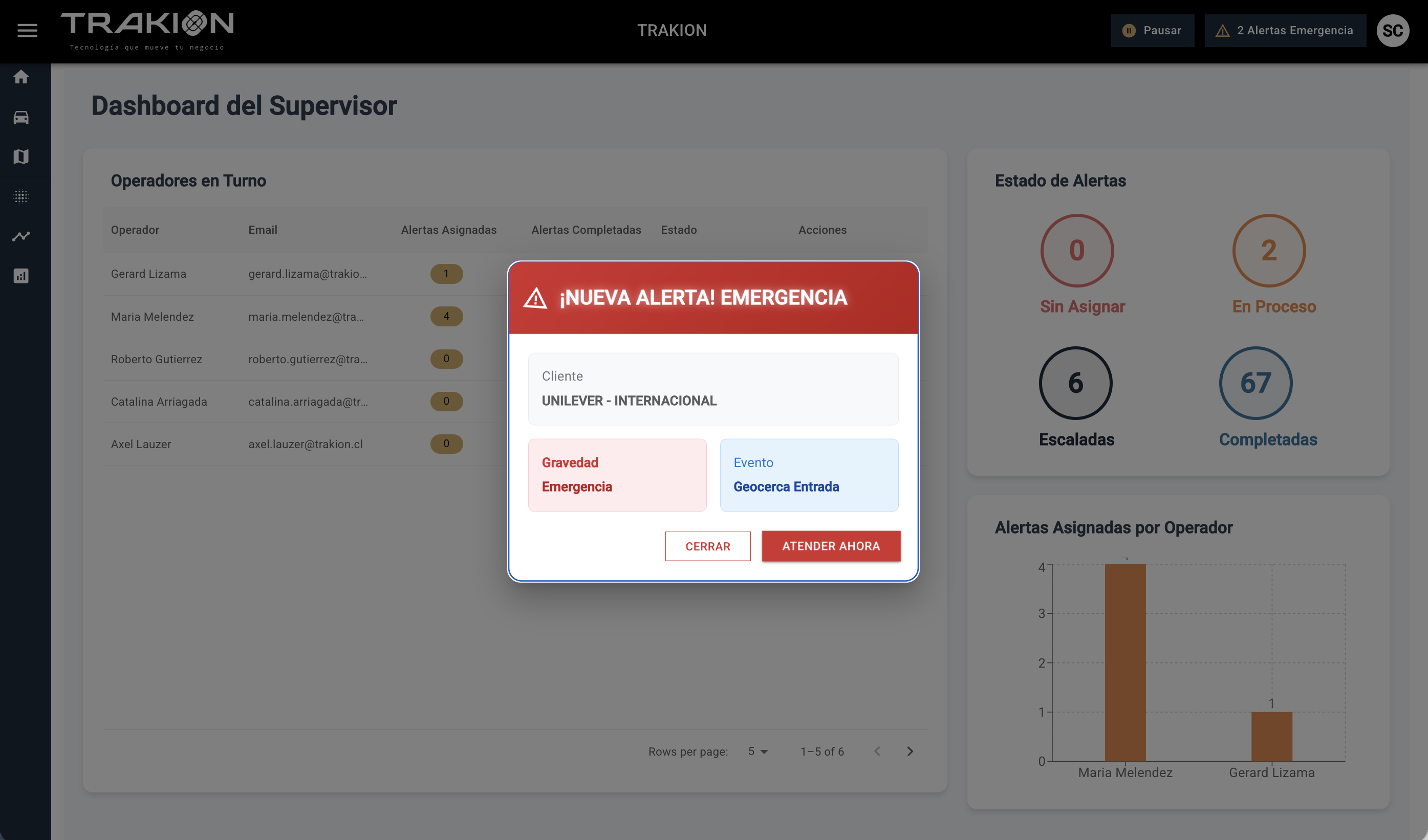Click the heatmap dots icon in sidebar
1428x840 pixels.
pos(21,196)
